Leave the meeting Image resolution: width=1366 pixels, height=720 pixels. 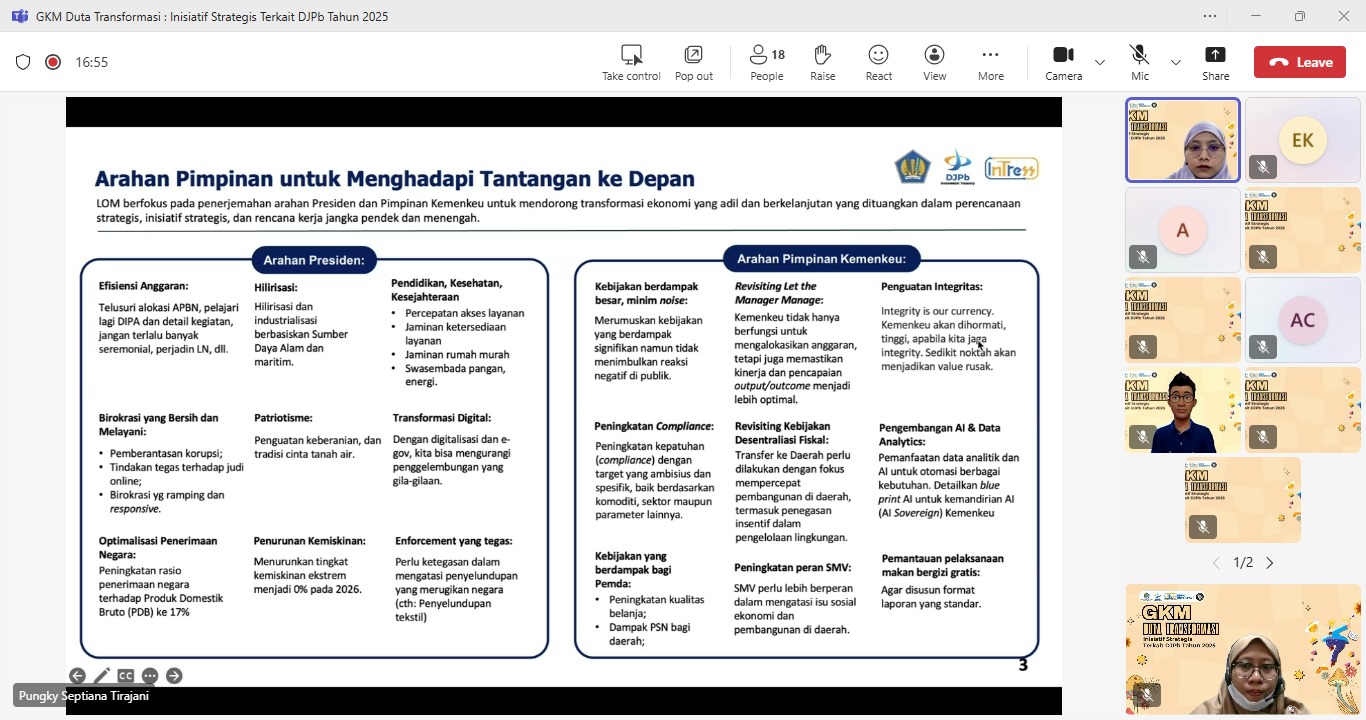click(x=1300, y=62)
